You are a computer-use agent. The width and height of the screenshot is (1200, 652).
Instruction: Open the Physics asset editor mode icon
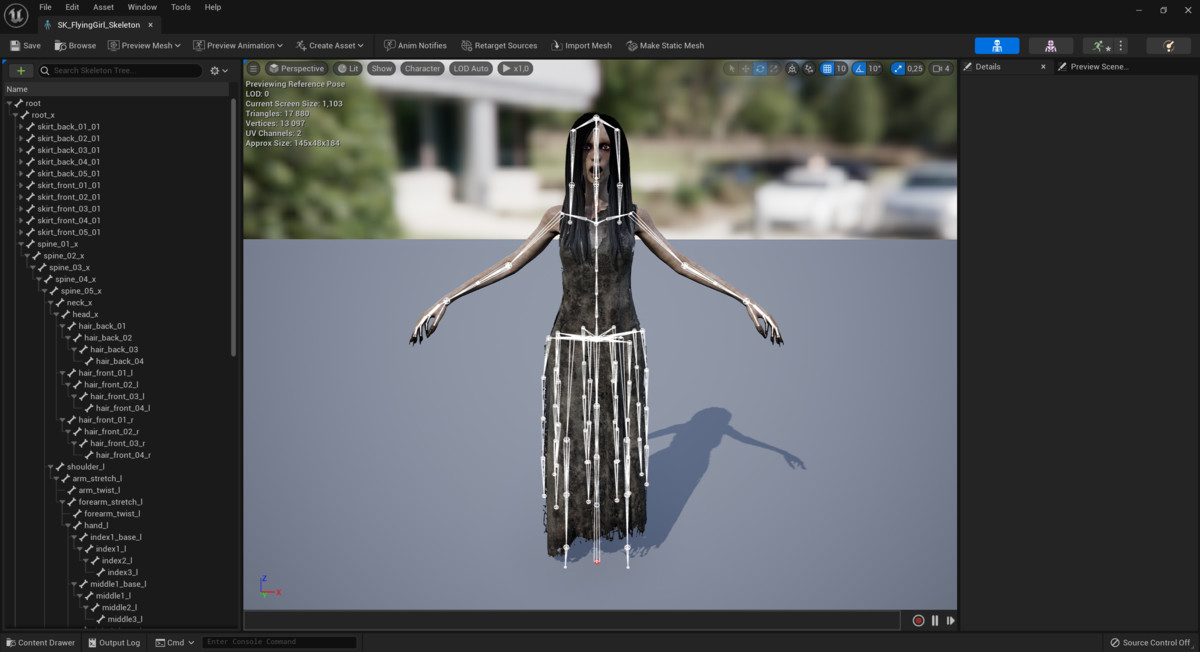pos(1168,46)
